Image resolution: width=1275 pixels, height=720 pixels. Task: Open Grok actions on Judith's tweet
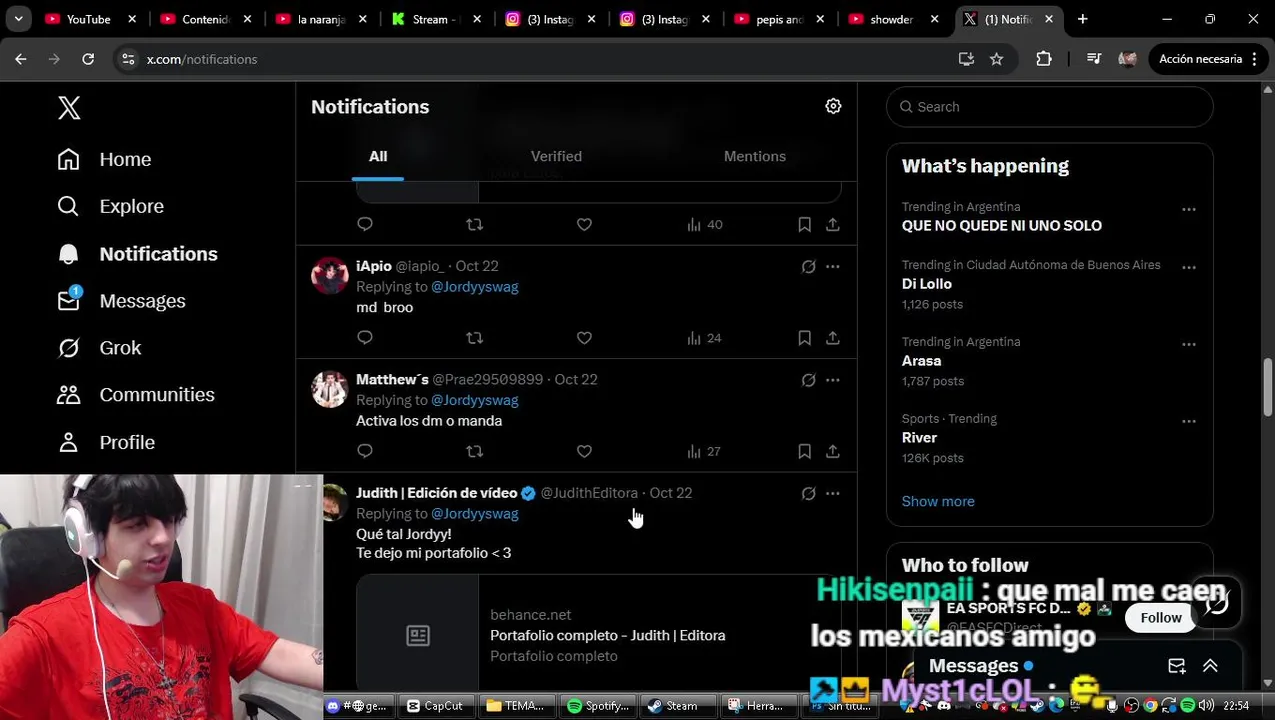808,493
